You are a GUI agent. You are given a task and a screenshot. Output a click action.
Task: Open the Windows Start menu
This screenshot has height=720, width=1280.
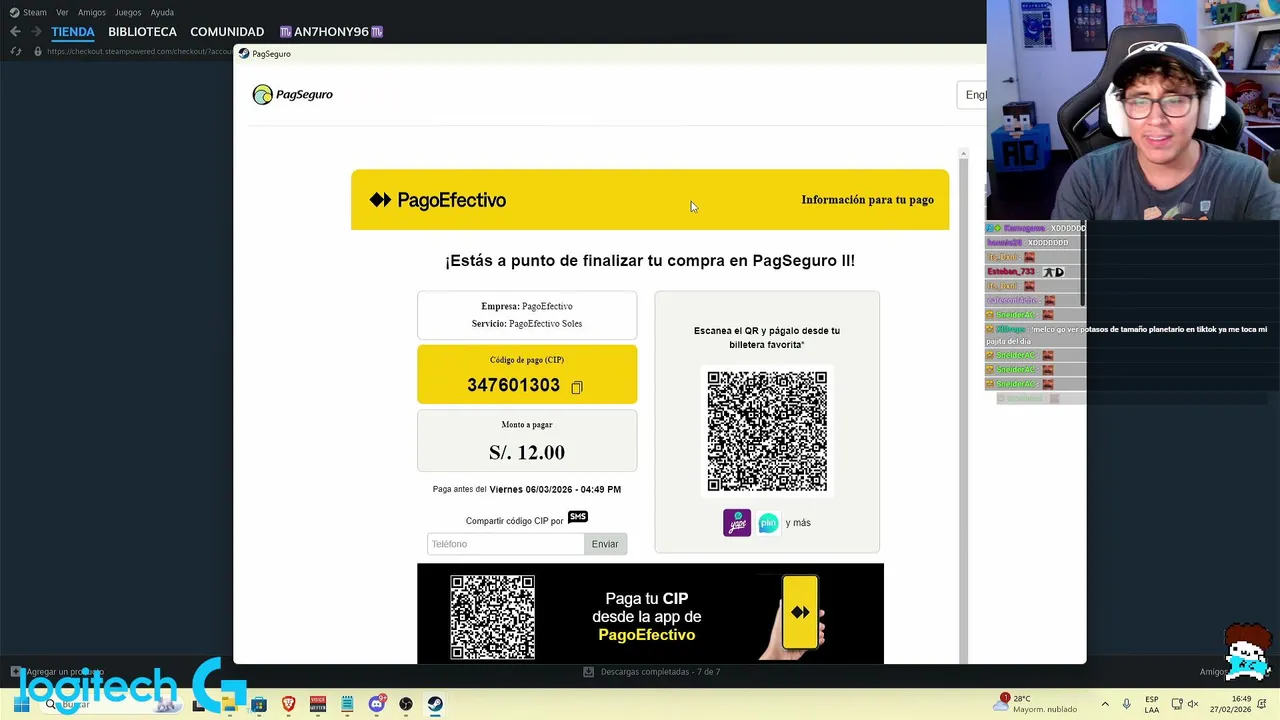[21, 705]
